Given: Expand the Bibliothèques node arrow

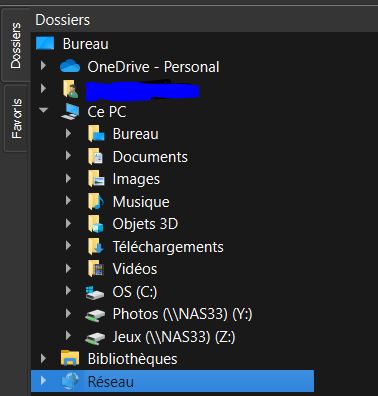Looking at the screenshot, I should pyautogui.click(x=43, y=358).
